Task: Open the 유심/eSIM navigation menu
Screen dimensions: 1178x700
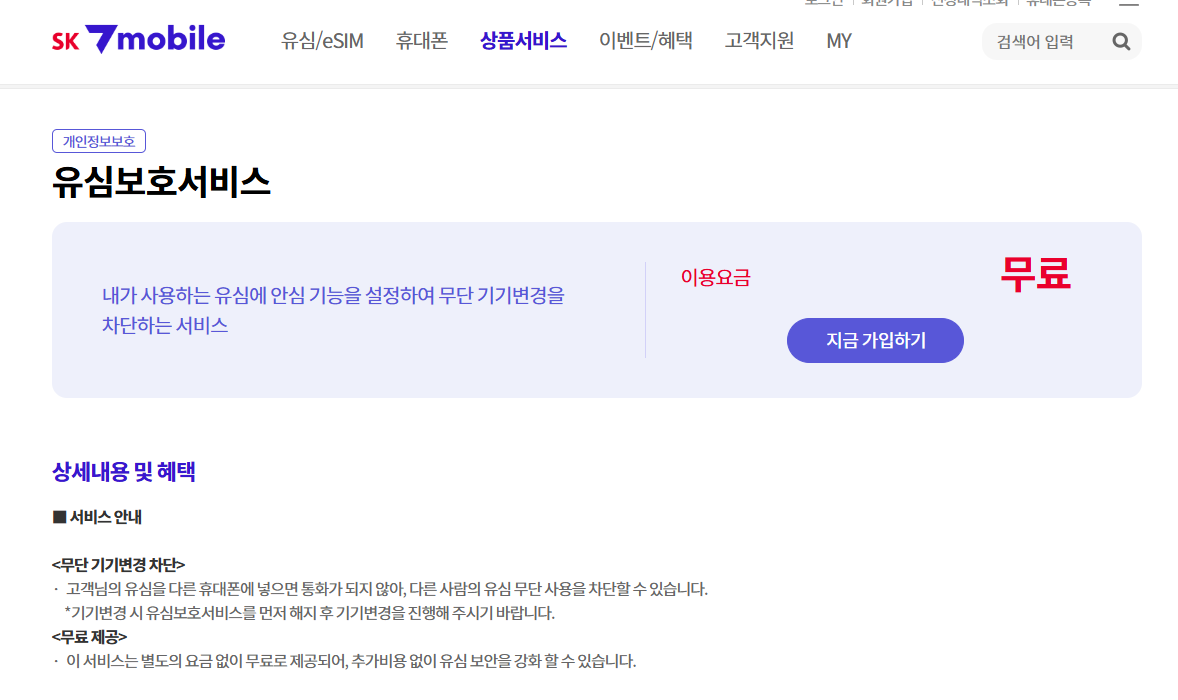Action: coord(321,41)
